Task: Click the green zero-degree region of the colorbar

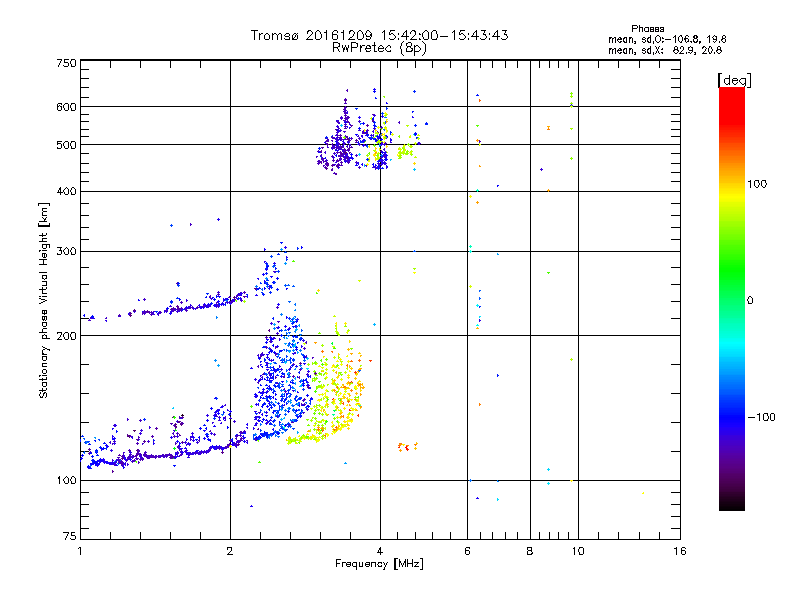Action: pos(732,300)
